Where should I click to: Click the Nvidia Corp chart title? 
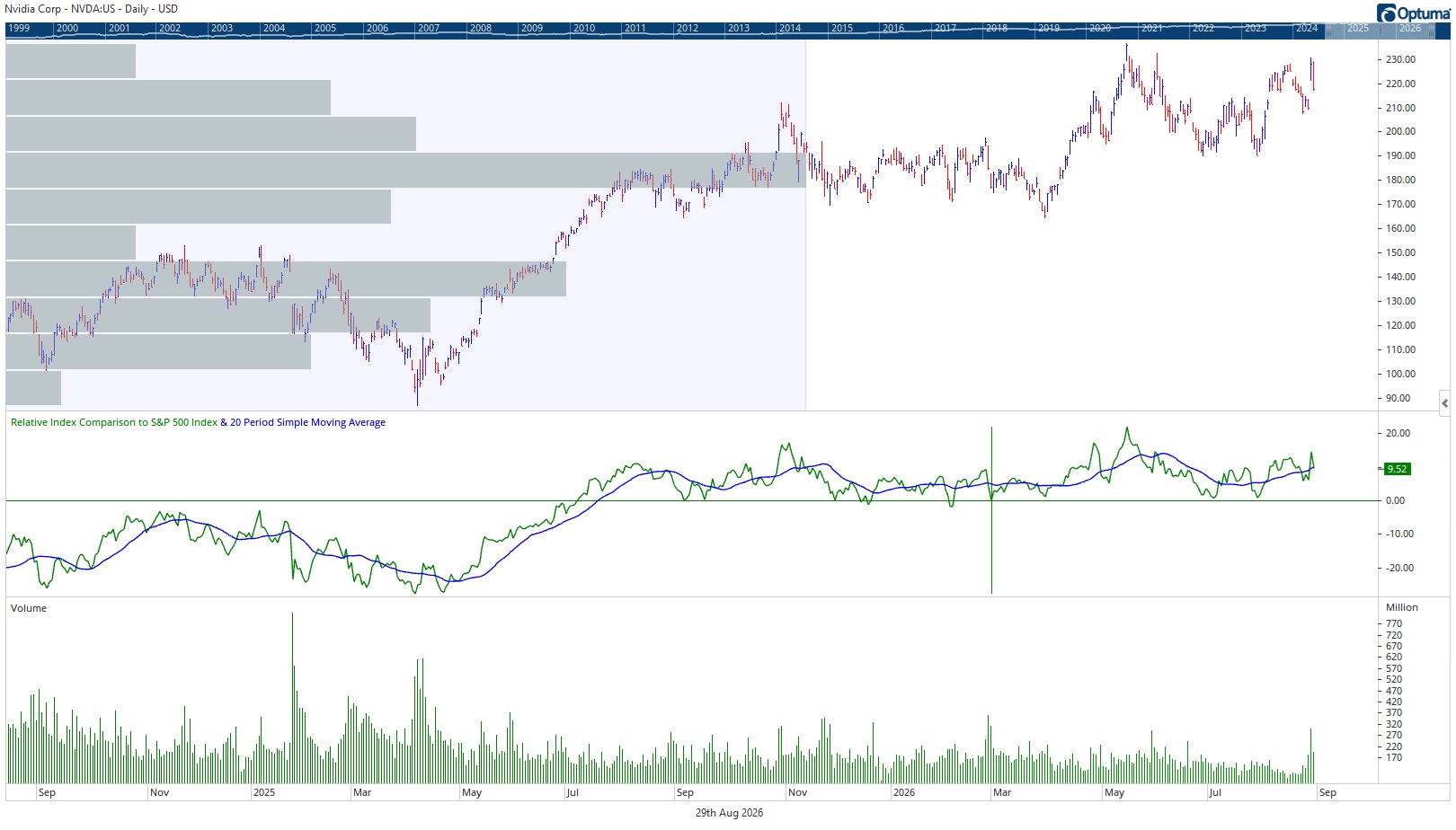tap(92, 9)
